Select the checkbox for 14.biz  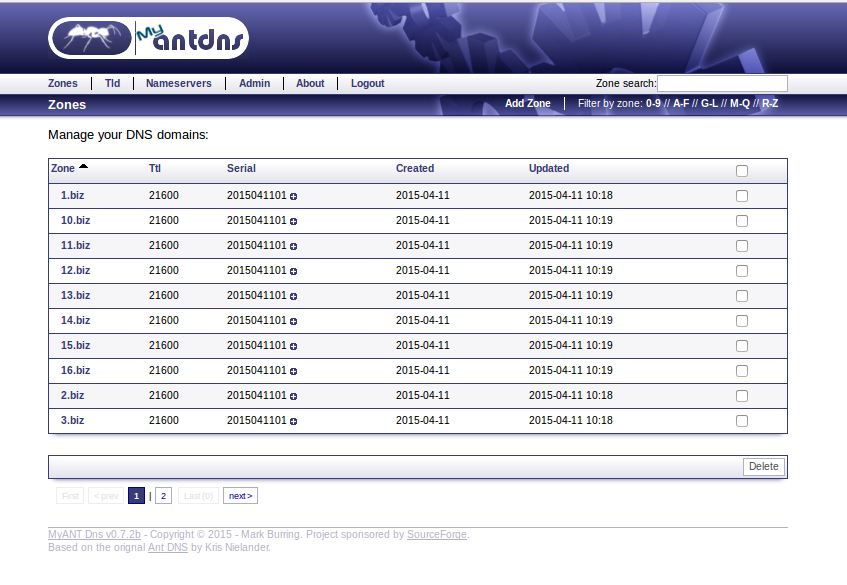tap(741, 321)
